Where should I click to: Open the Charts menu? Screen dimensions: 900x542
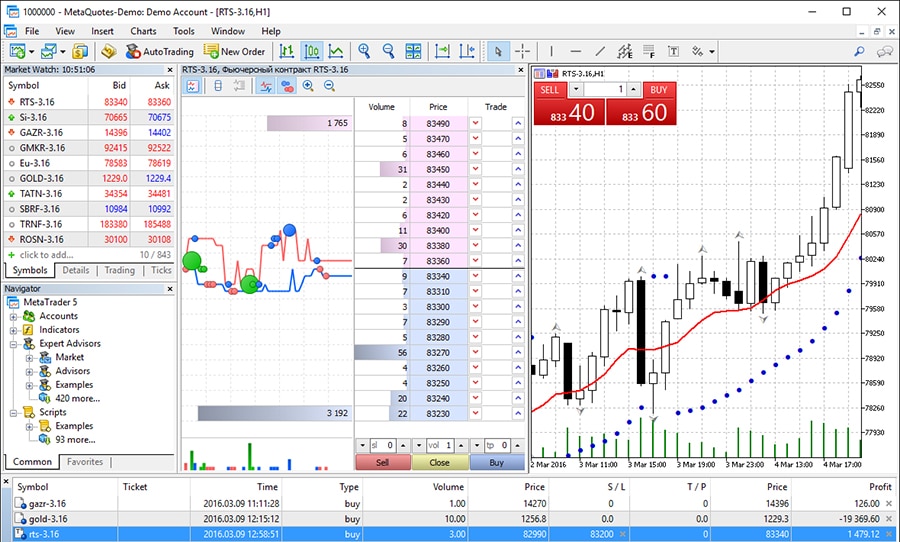(143, 31)
